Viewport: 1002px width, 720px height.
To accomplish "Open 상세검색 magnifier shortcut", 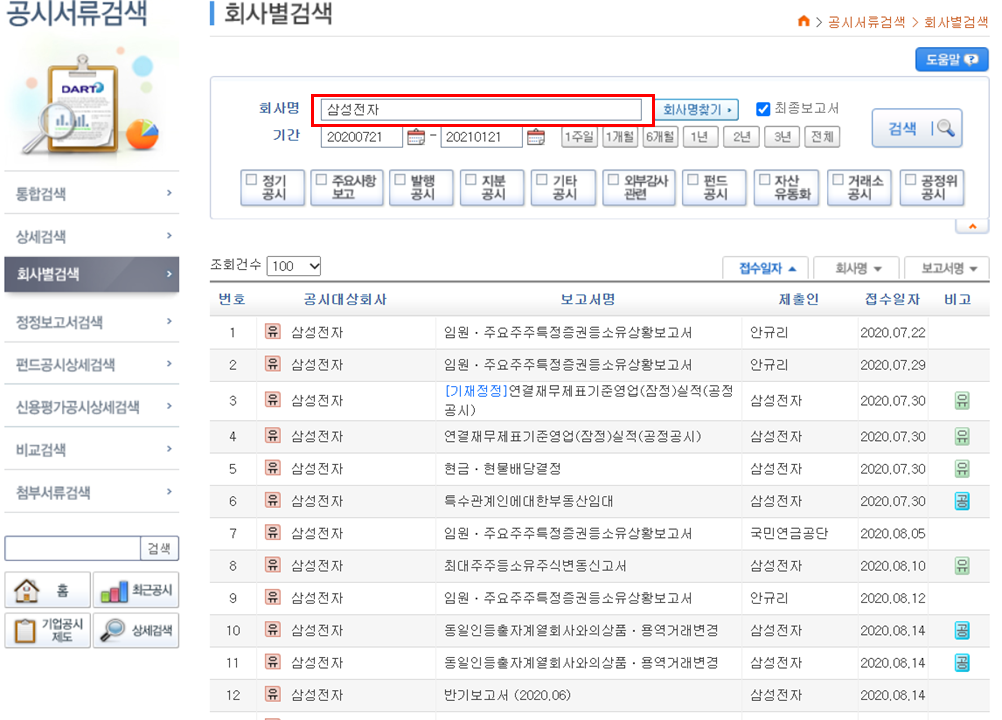I will point(136,631).
